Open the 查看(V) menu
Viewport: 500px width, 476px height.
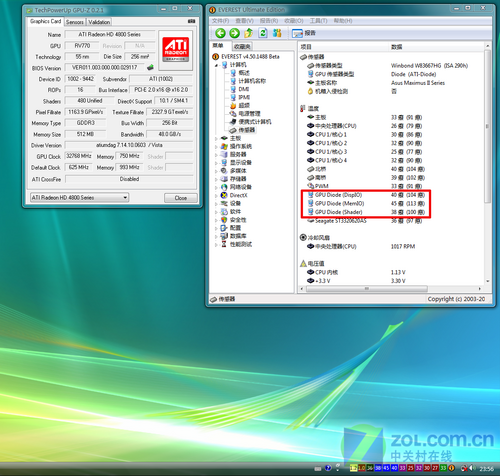pyautogui.click(x=244, y=21)
